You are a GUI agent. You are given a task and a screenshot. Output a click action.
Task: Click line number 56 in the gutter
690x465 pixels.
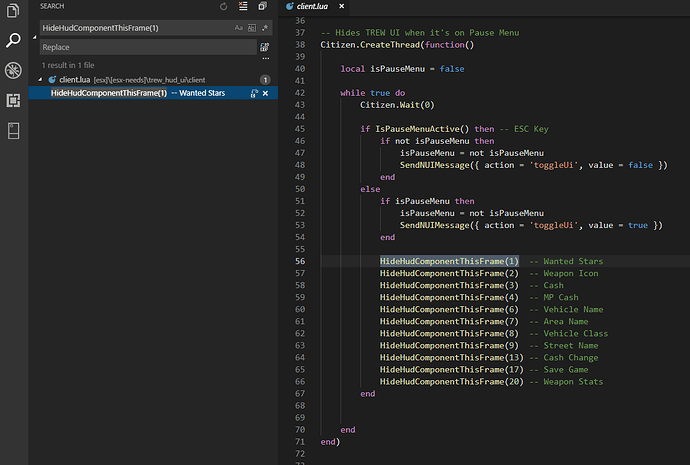click(300, 261)
